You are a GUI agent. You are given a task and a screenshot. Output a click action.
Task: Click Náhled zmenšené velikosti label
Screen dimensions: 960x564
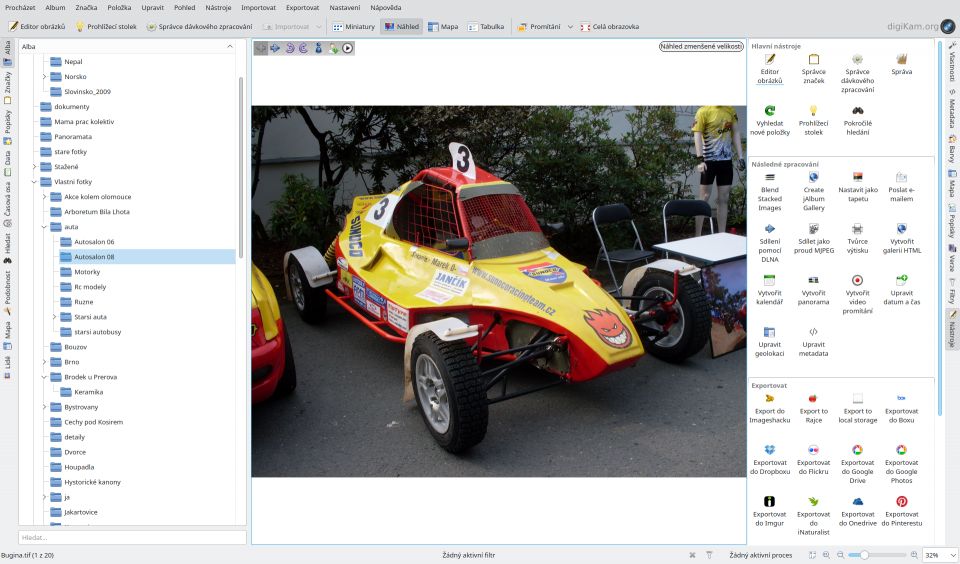pyautogui.click(x=701, y=46)
